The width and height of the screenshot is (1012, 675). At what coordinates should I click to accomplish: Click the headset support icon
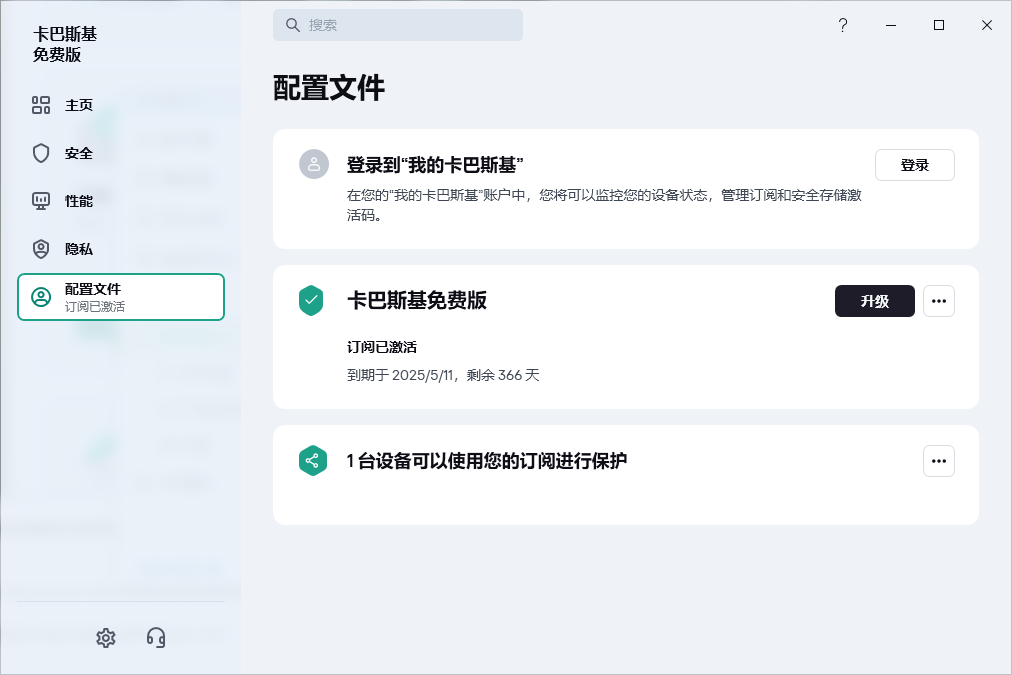[x=156, y=637]
